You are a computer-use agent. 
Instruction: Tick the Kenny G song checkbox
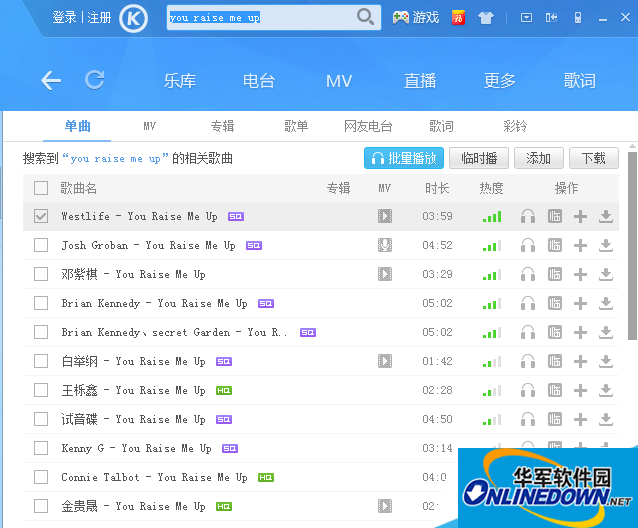pos(41,448)
